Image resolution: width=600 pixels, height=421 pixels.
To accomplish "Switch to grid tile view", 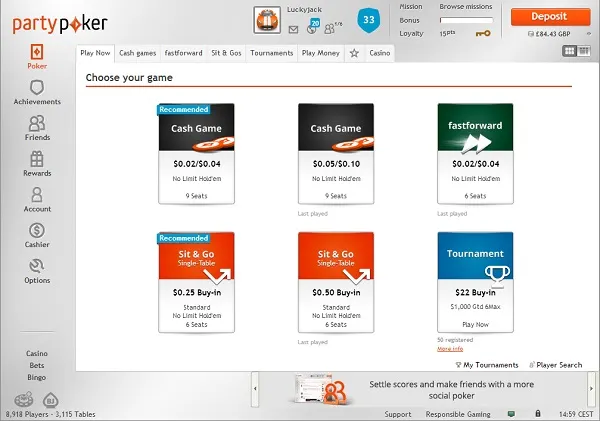I will [x=569, y=51].
